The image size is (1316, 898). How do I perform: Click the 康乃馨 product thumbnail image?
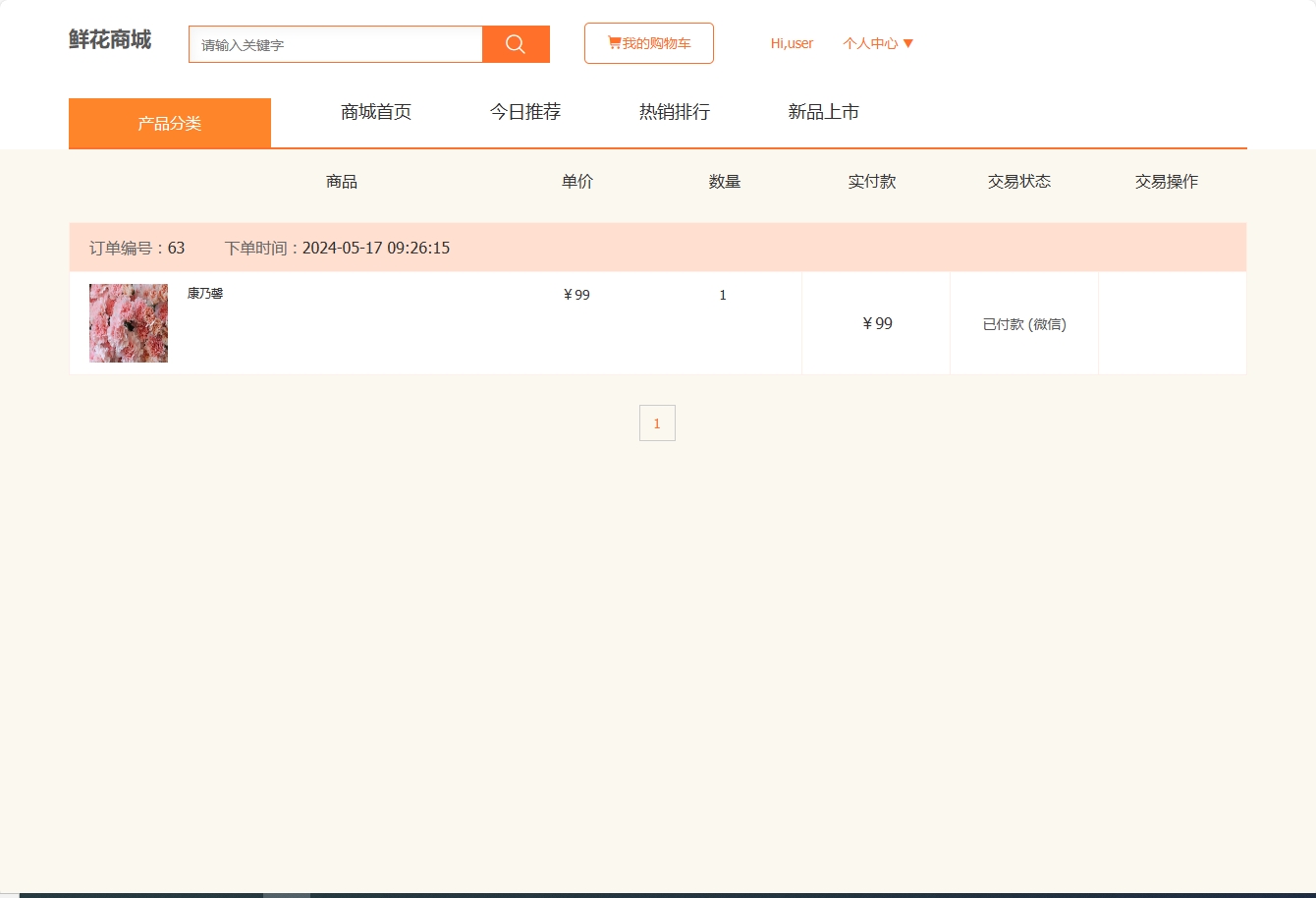pyautogui.click(x=128, y=322)
